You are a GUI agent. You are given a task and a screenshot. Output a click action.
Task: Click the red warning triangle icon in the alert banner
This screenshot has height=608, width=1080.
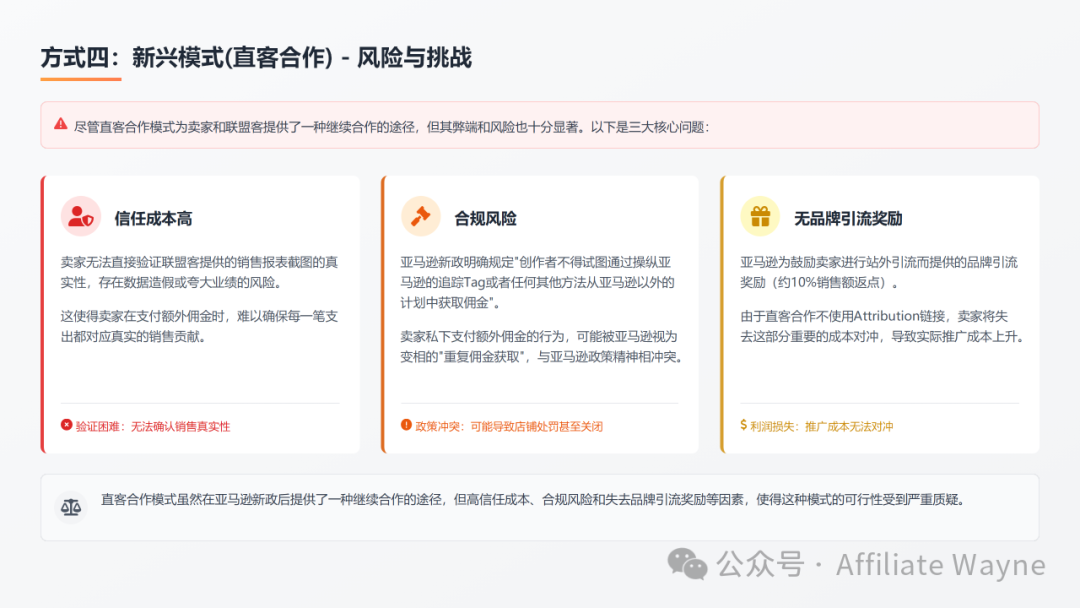tap(61, 124)
